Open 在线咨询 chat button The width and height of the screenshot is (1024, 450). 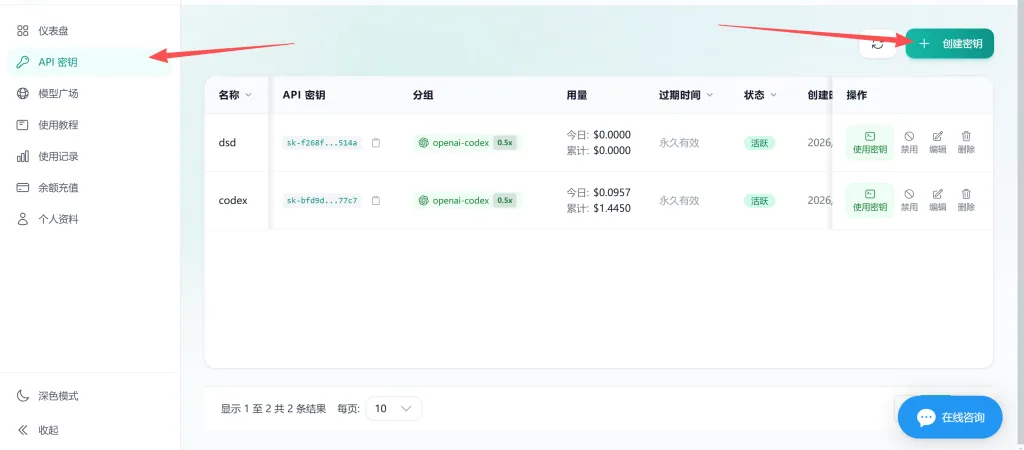point(950,417)
